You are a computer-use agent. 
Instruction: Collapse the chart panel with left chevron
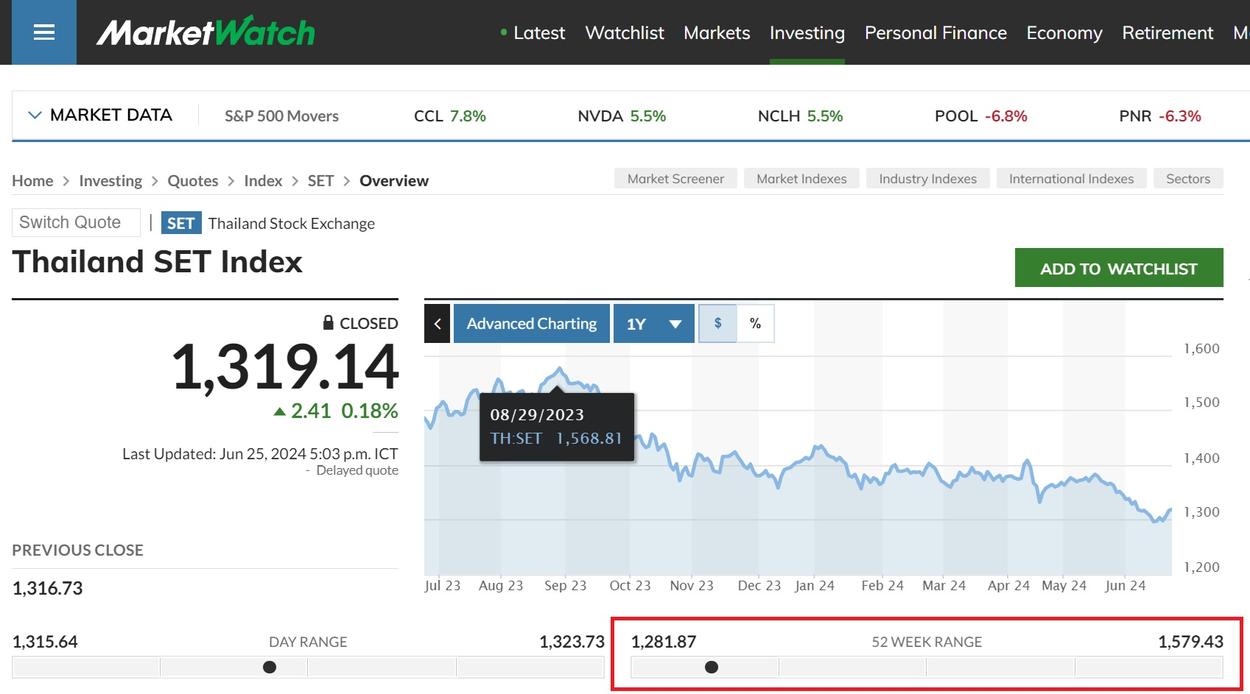point(437,324)
